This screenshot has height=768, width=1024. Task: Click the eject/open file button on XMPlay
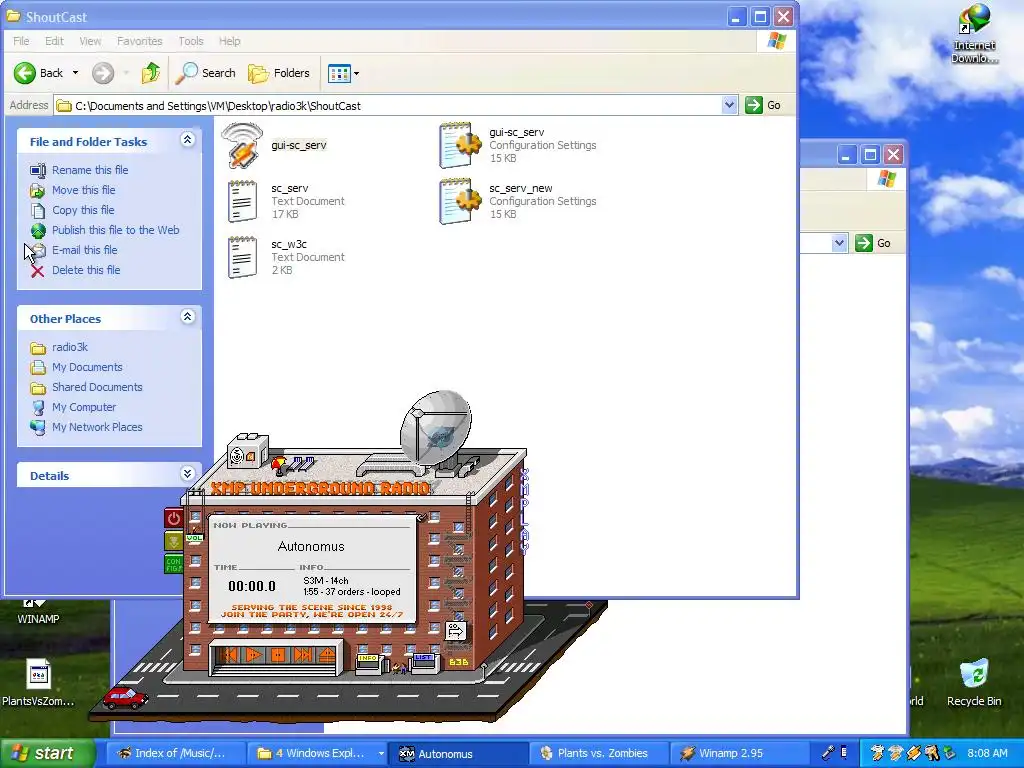point(327,655)
